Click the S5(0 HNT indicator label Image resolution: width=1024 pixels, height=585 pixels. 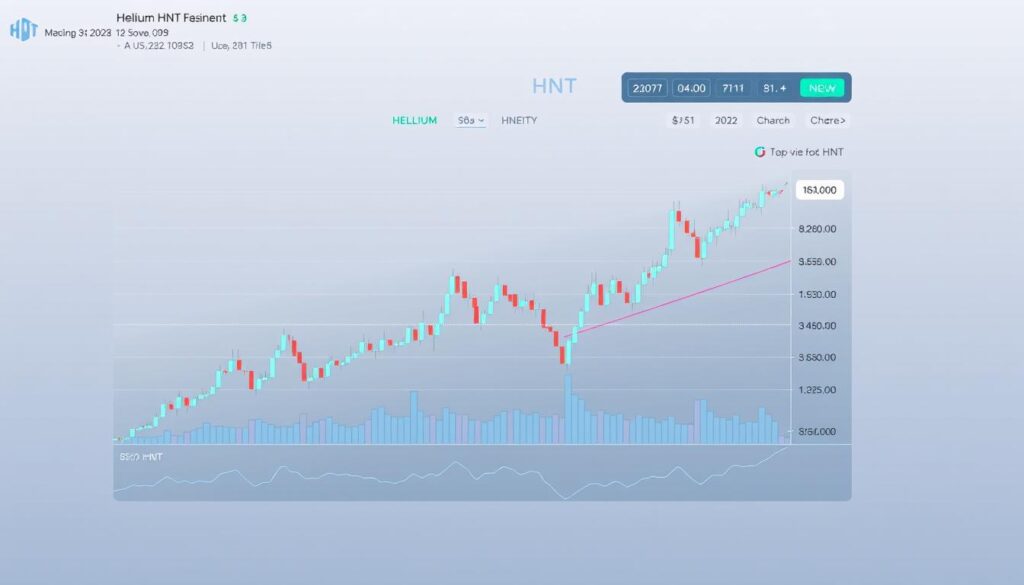click(141, 457)
